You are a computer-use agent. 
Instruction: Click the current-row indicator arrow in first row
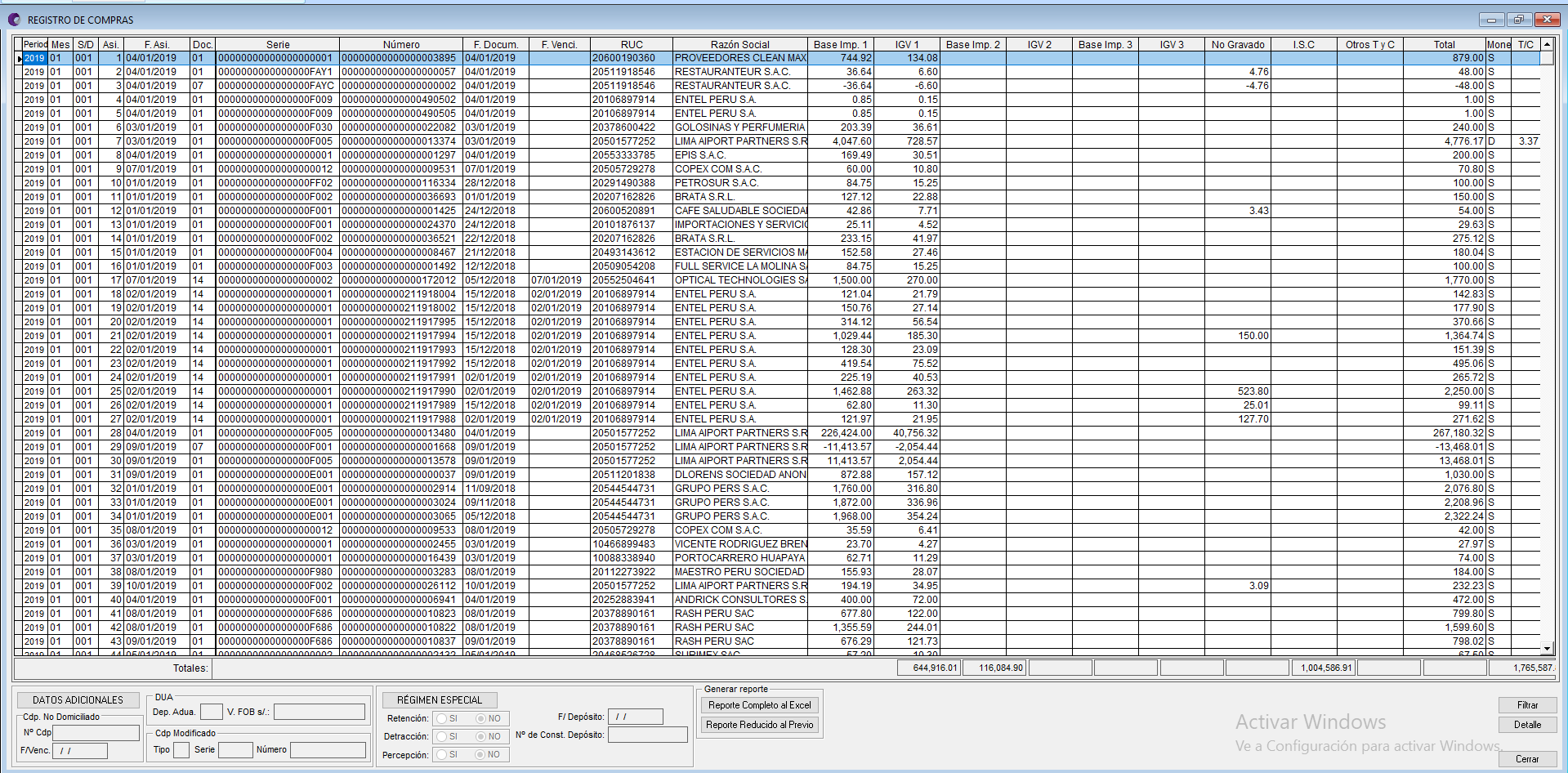click(x=19, y=58)
